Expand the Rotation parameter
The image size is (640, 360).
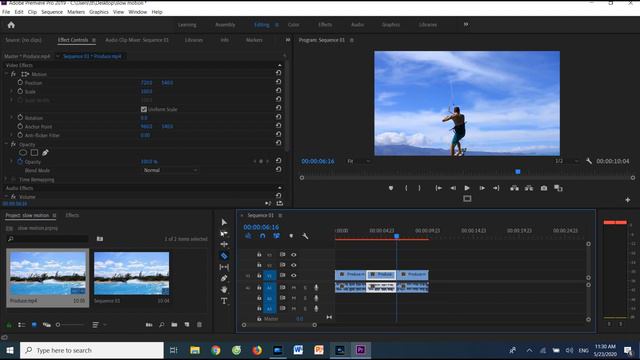point(11,118)
